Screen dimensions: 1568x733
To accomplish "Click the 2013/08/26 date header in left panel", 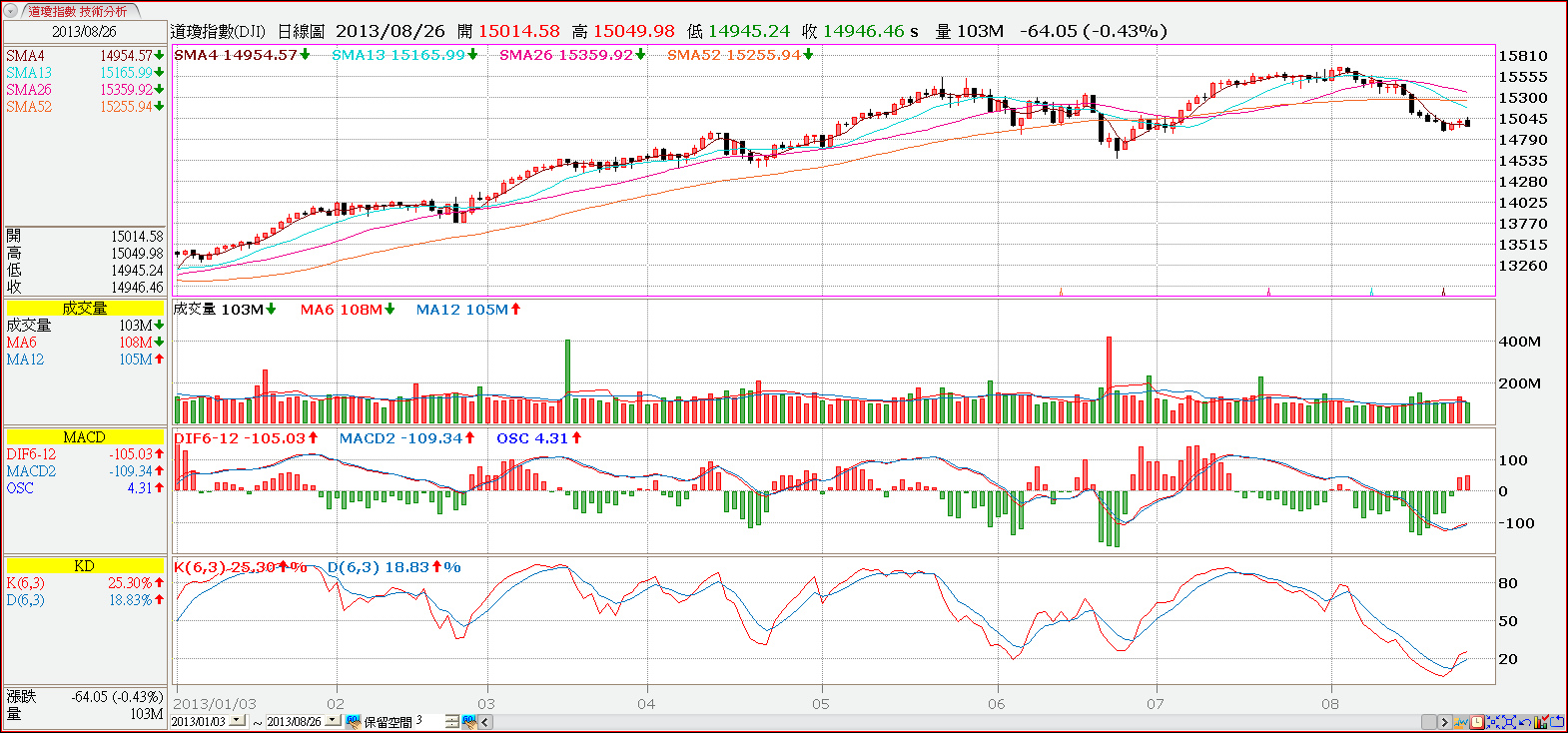I will pyautogui.click(x=84, y=31).
